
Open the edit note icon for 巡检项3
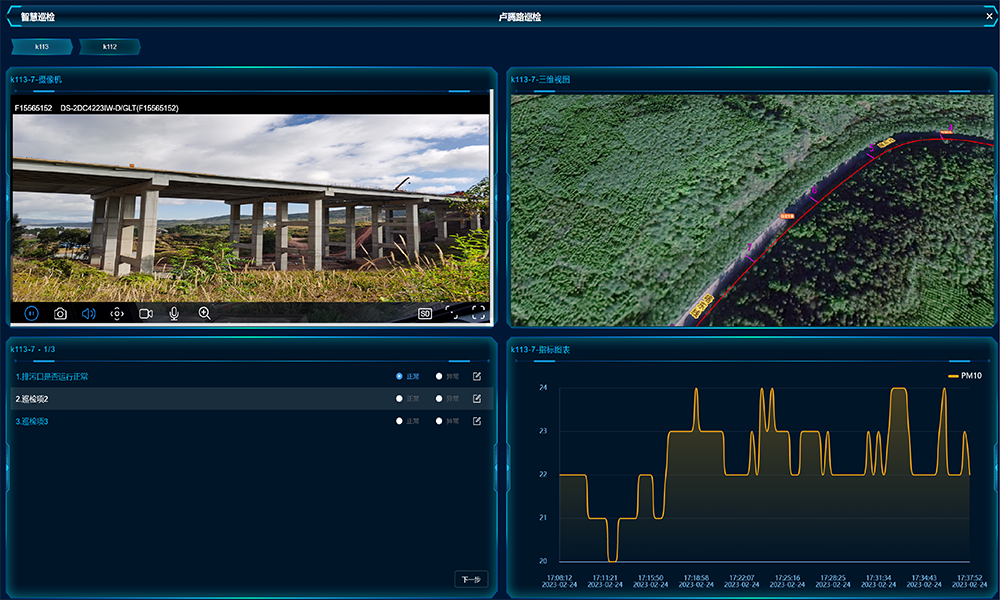[477, 421]
